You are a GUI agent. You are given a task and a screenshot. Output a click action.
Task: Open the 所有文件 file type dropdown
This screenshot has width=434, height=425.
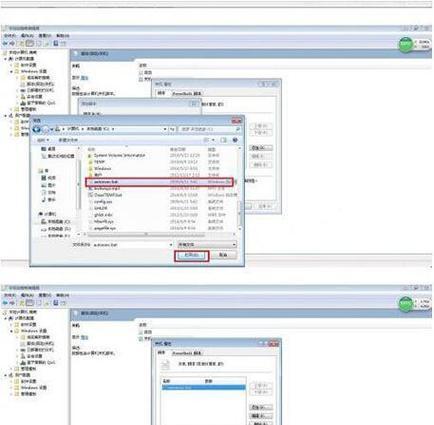click(207, 245)
